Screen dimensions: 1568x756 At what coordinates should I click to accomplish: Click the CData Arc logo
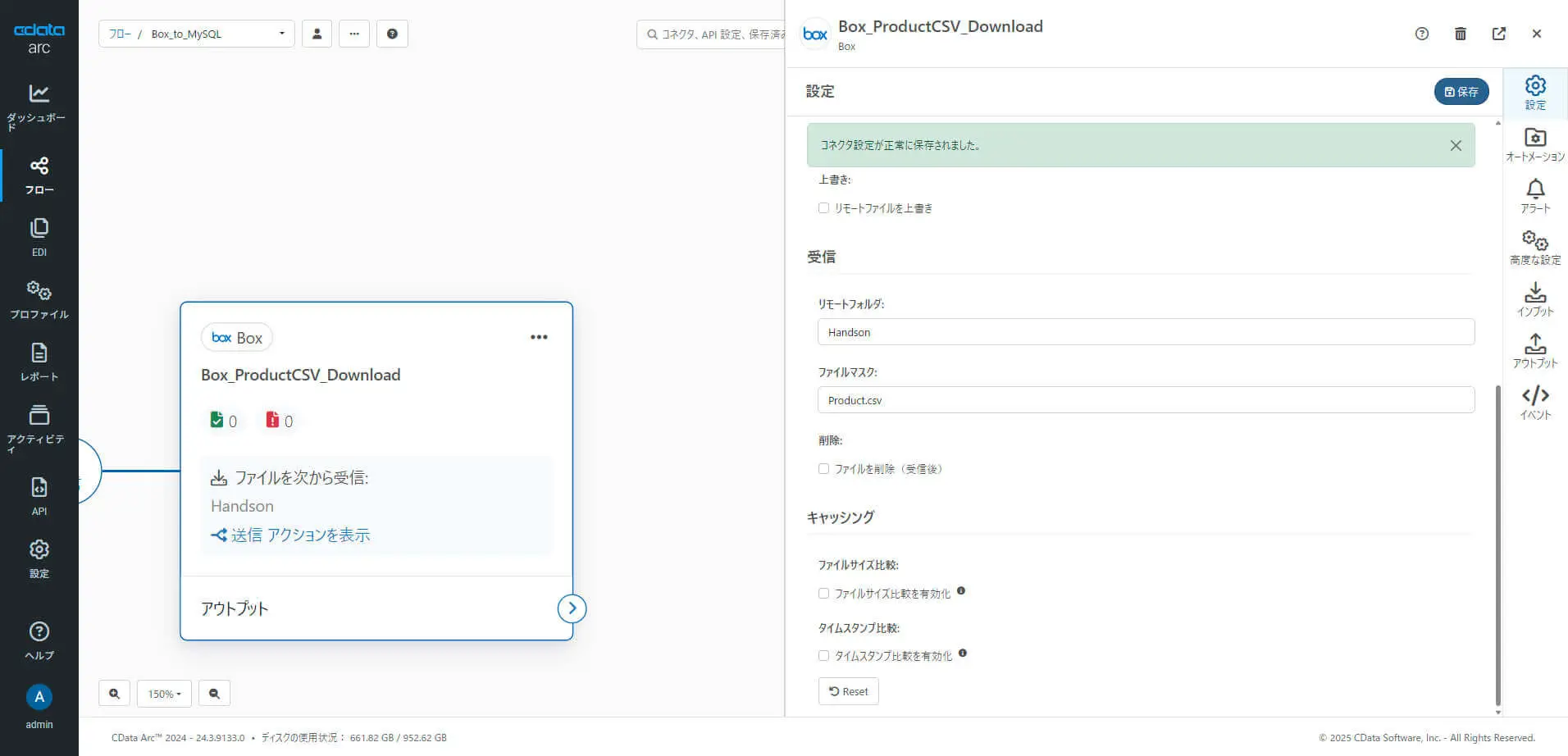tap(39, 38)
